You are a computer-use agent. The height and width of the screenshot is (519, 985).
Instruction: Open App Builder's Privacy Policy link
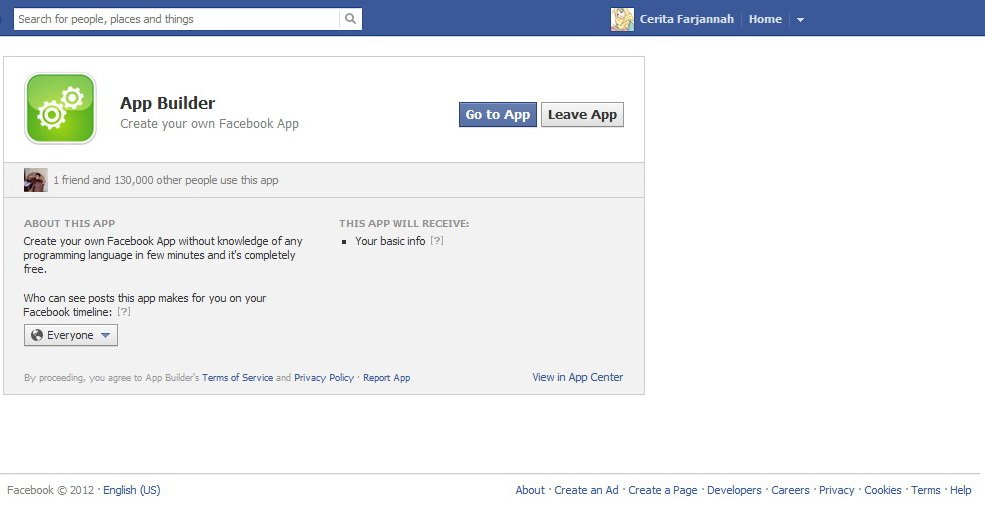(x=324, y=378)
